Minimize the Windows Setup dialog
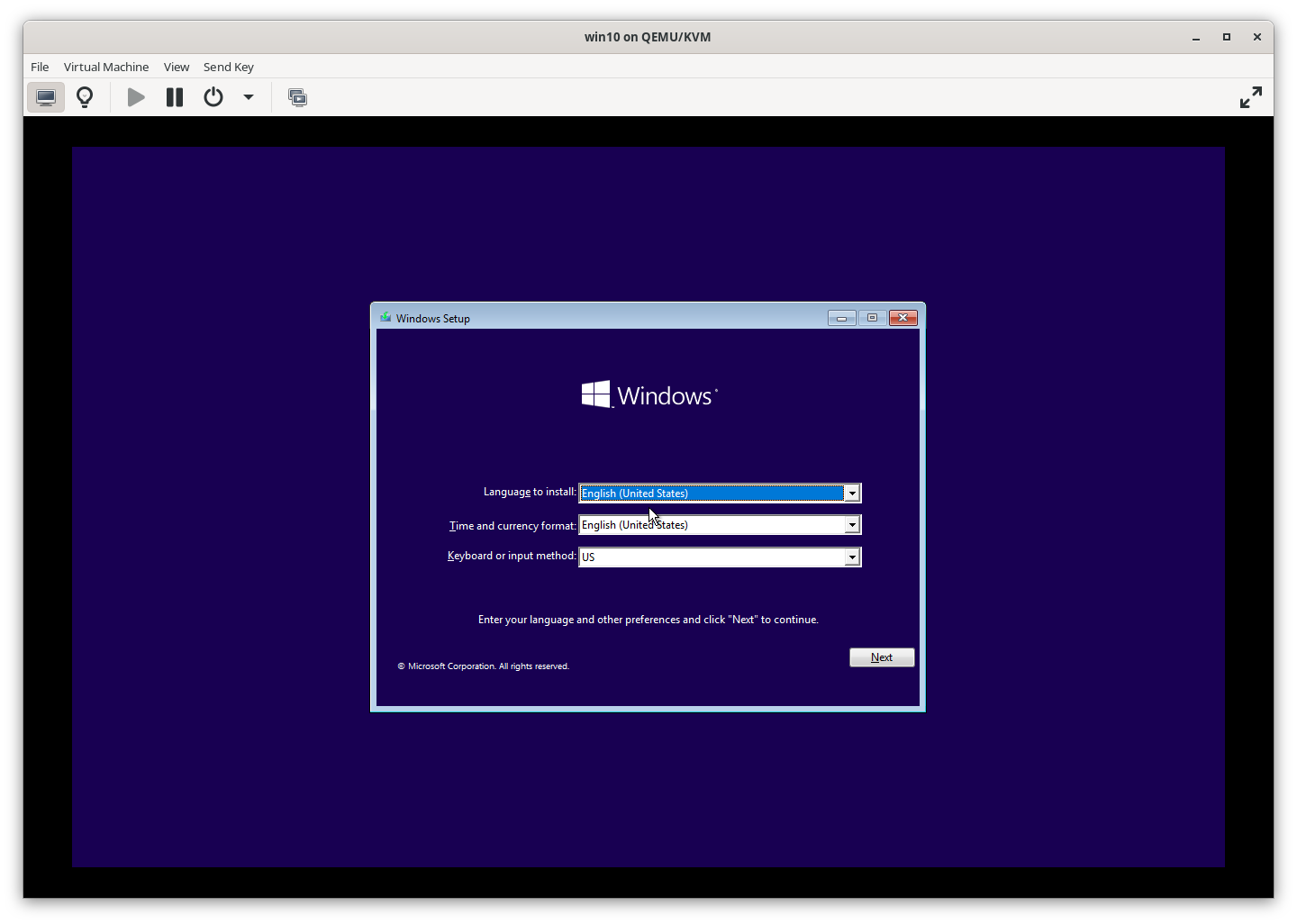Screen dimensions: 1297x924 coord(842,318)
